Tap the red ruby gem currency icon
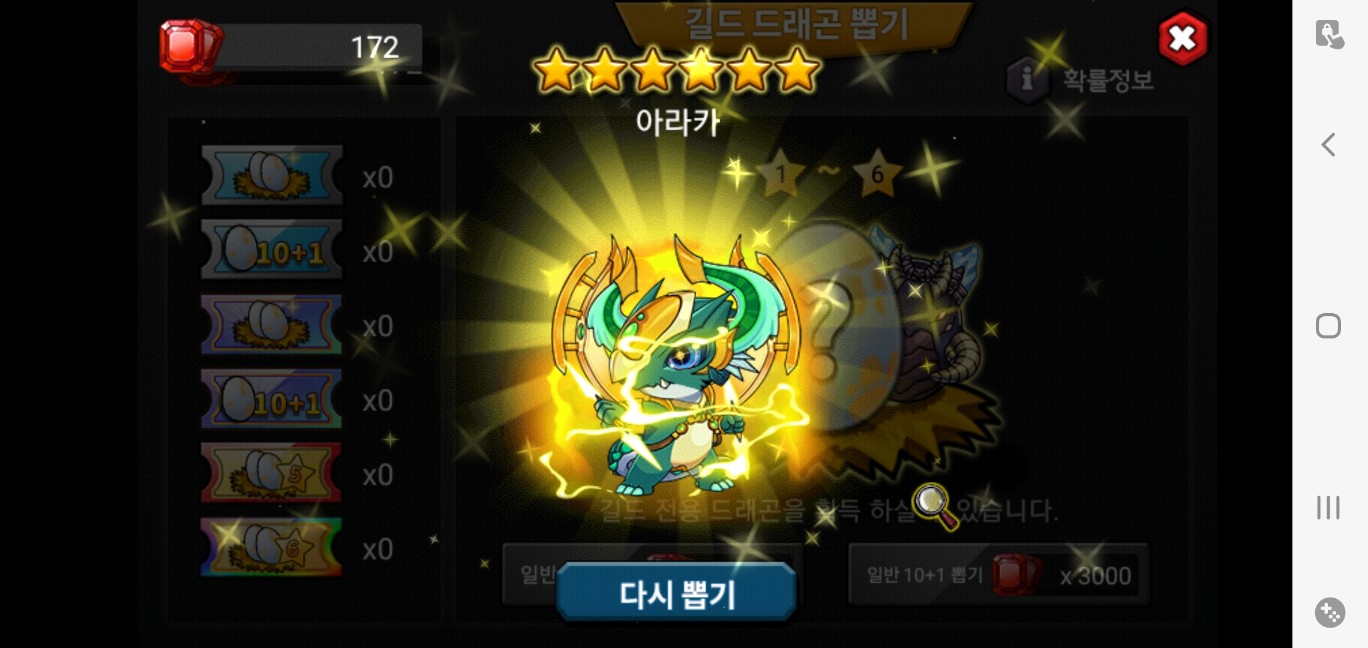This screenshot has height=648, width=1368. tap(191, 46)
